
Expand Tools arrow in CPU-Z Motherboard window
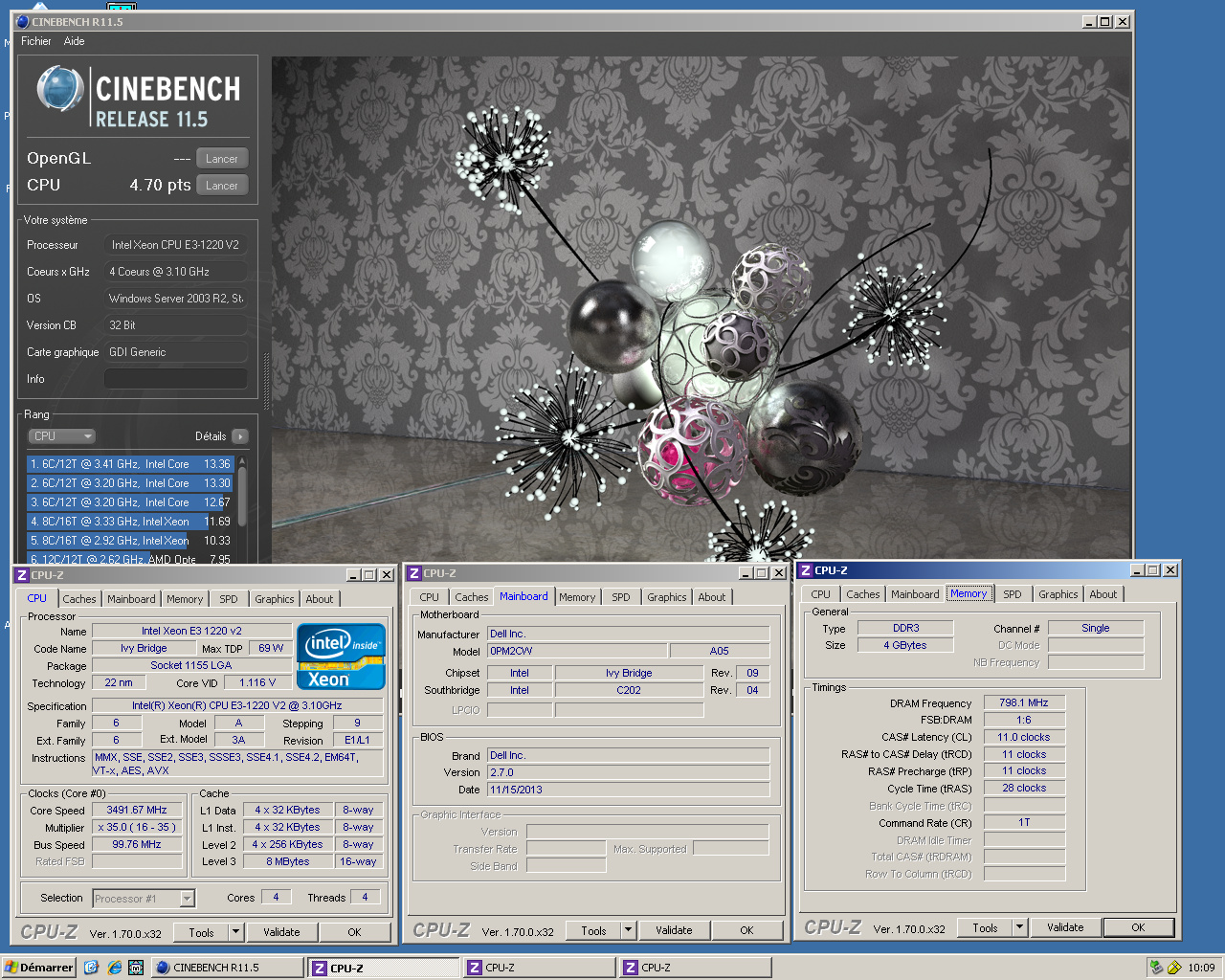[629, 930]
